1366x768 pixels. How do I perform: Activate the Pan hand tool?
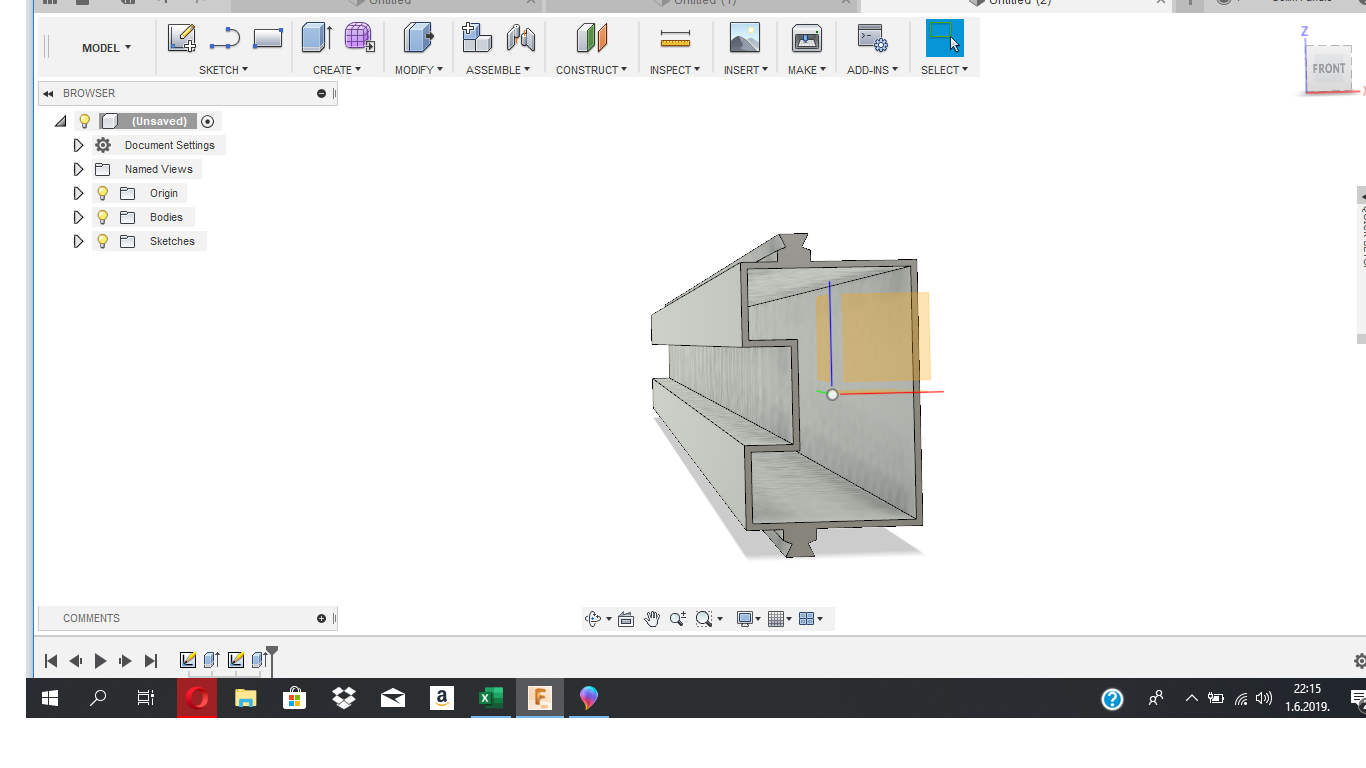[x=652, y=619]
